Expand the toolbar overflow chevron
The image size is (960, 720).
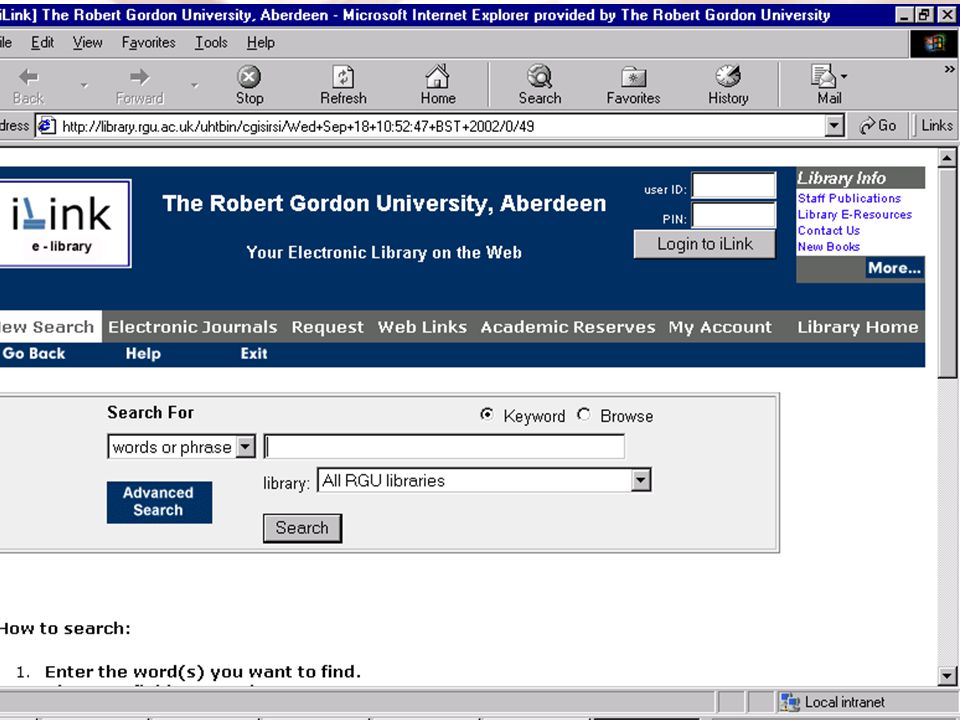(x=950, y=70)
